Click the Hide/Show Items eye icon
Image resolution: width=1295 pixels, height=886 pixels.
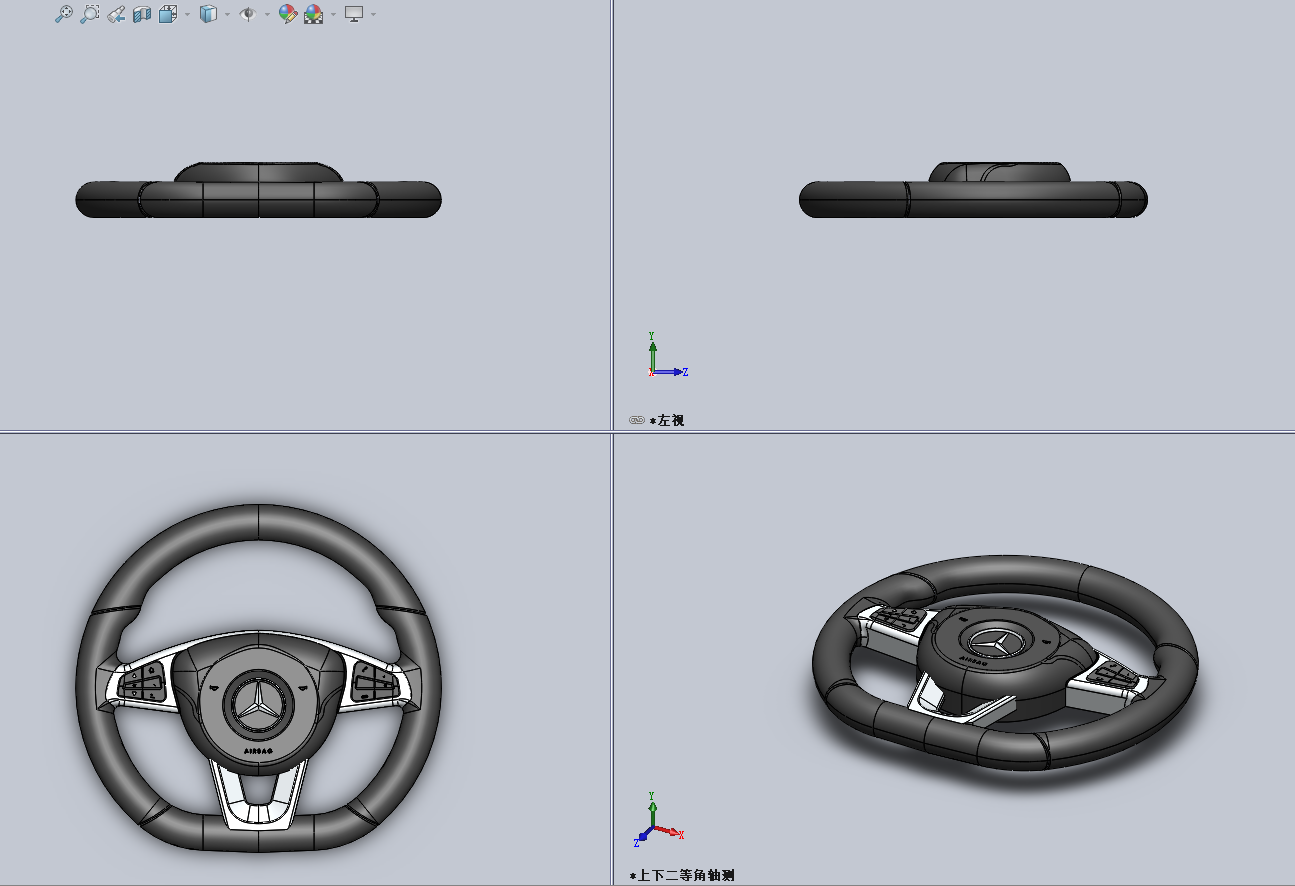click(x=248, y=14)
